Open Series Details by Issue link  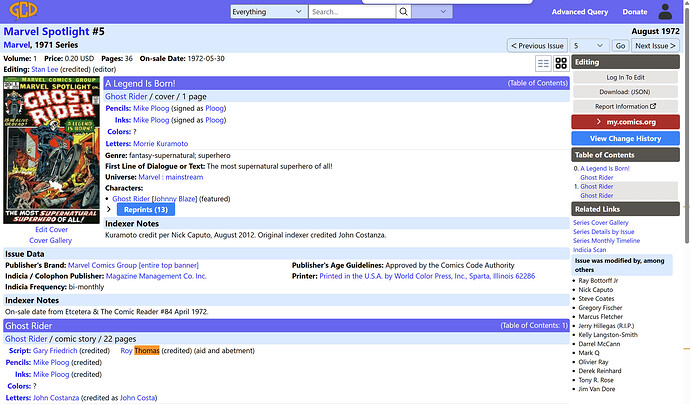604,232
